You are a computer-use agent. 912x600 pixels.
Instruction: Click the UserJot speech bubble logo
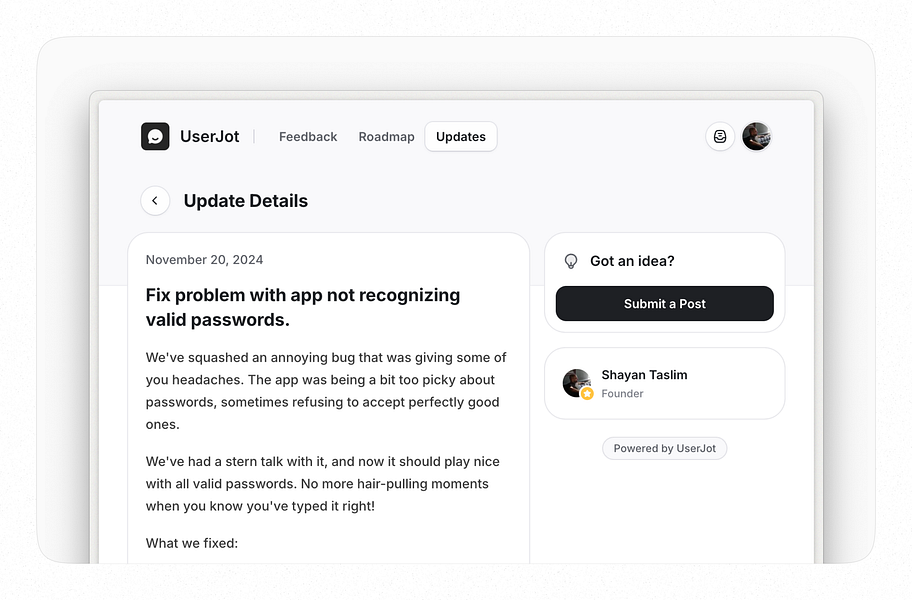[x=155, y=136]
